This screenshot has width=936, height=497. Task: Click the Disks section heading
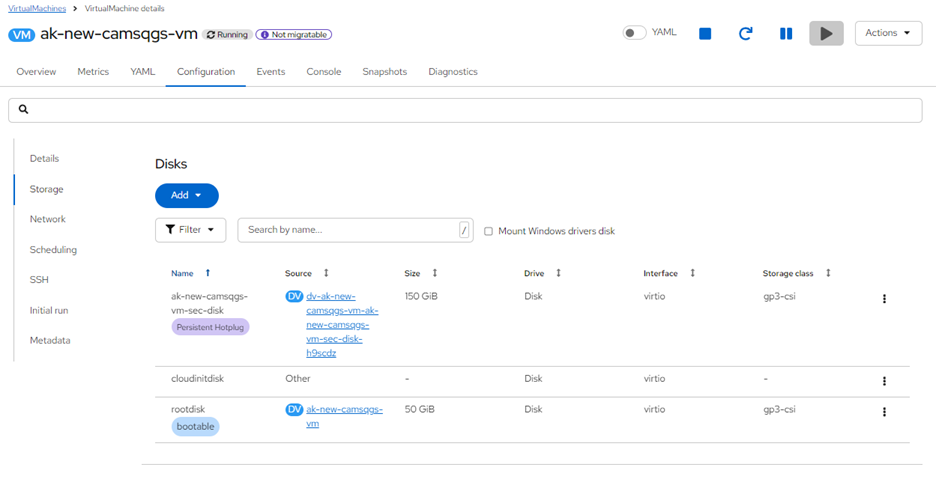171,164
